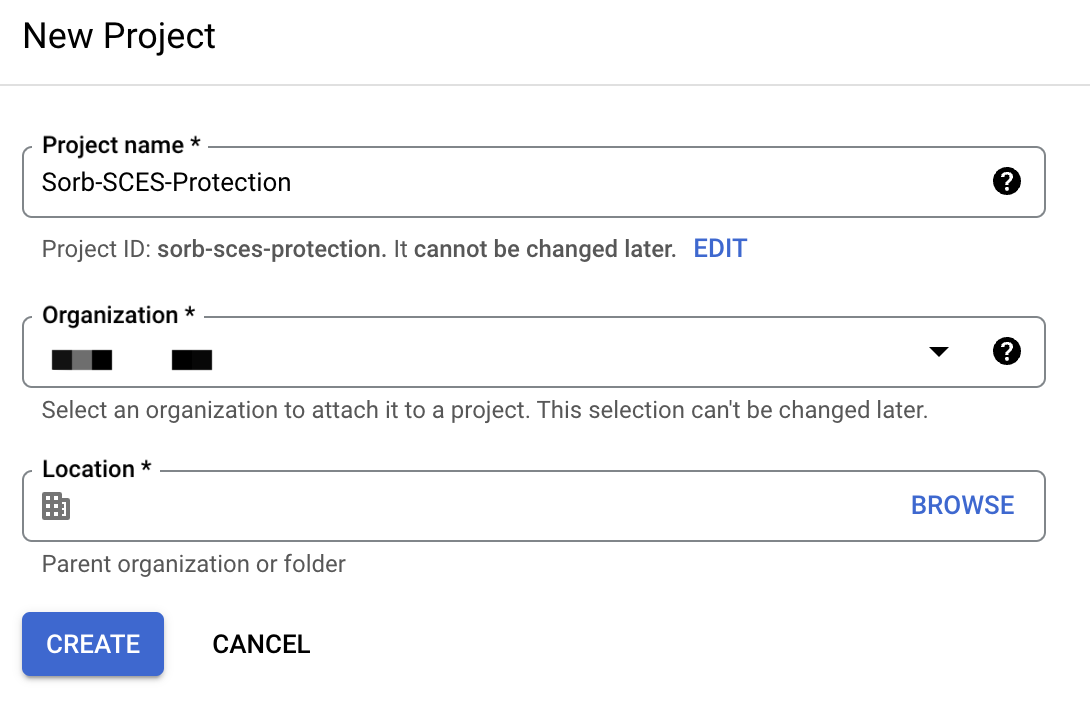Screen dimensions: 1090x706
Task: Select the redacted organization value
Action: click(x=130, y=358)
